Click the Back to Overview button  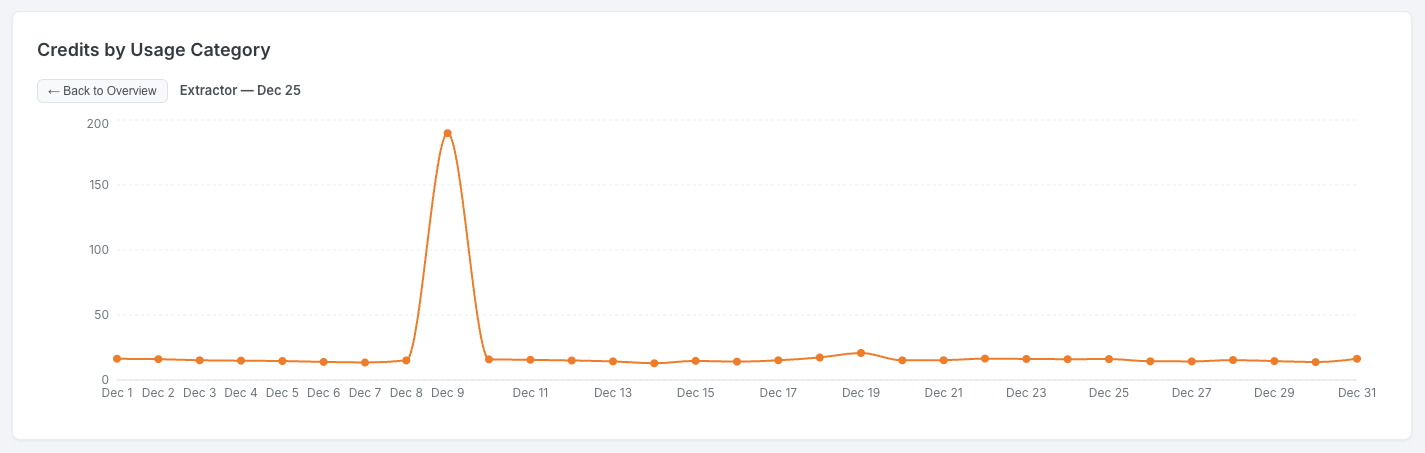[x=102, y=91]
